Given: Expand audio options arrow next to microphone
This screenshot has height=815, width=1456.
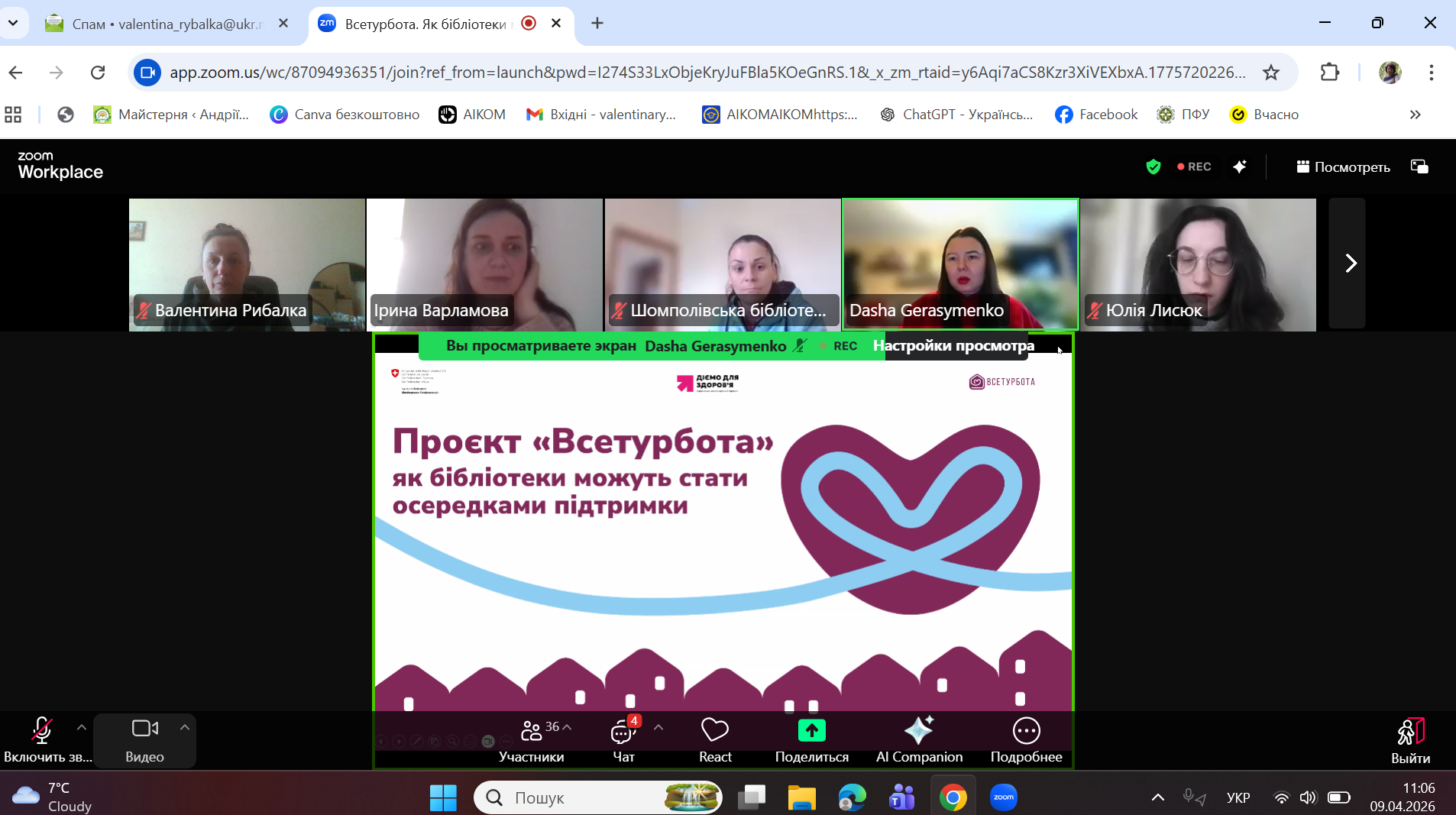Looking at the screenshot, I should pos(82,727).
